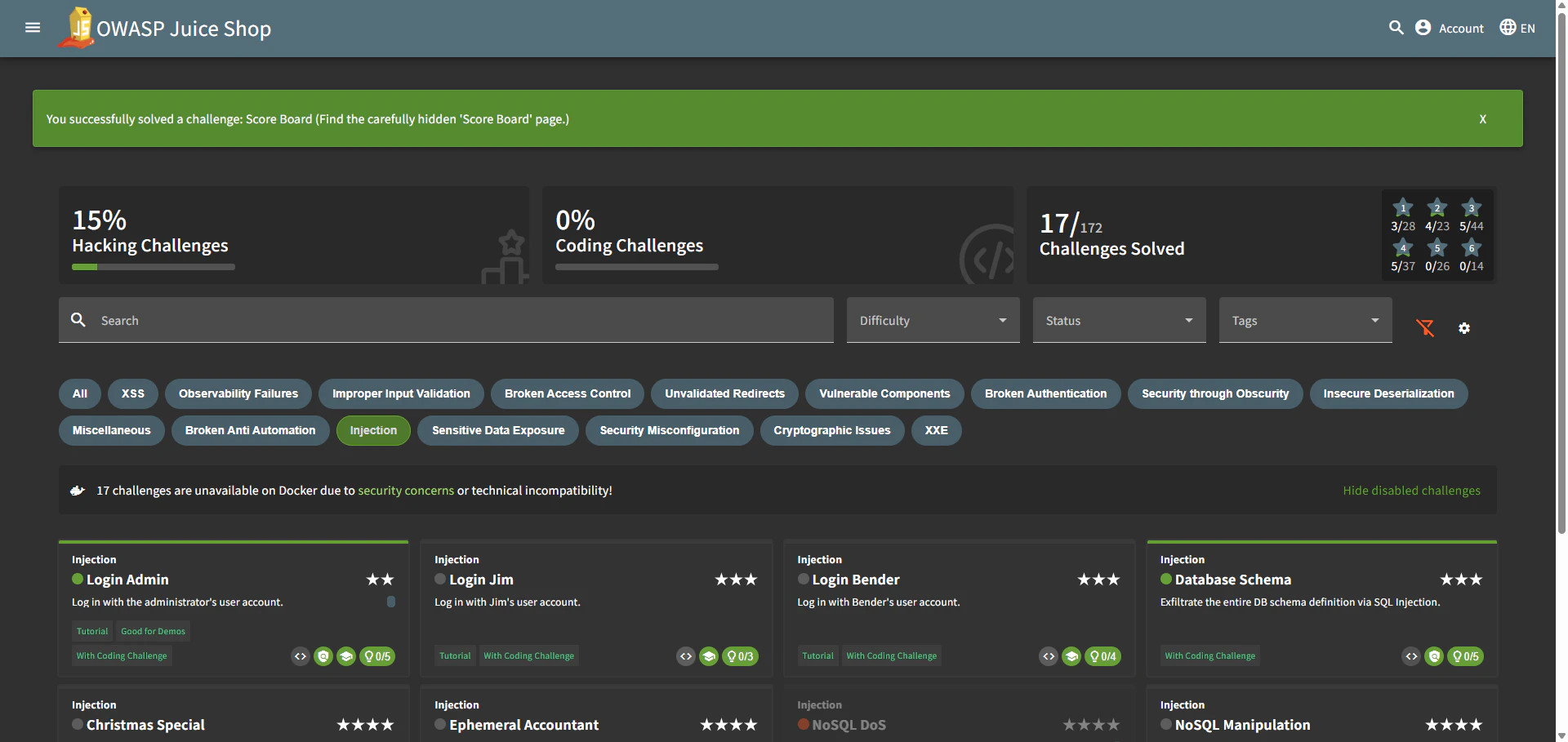Open the Account menu
Image resolution: width=1568 pixels, height=742 pixels.
point(1450,28)
